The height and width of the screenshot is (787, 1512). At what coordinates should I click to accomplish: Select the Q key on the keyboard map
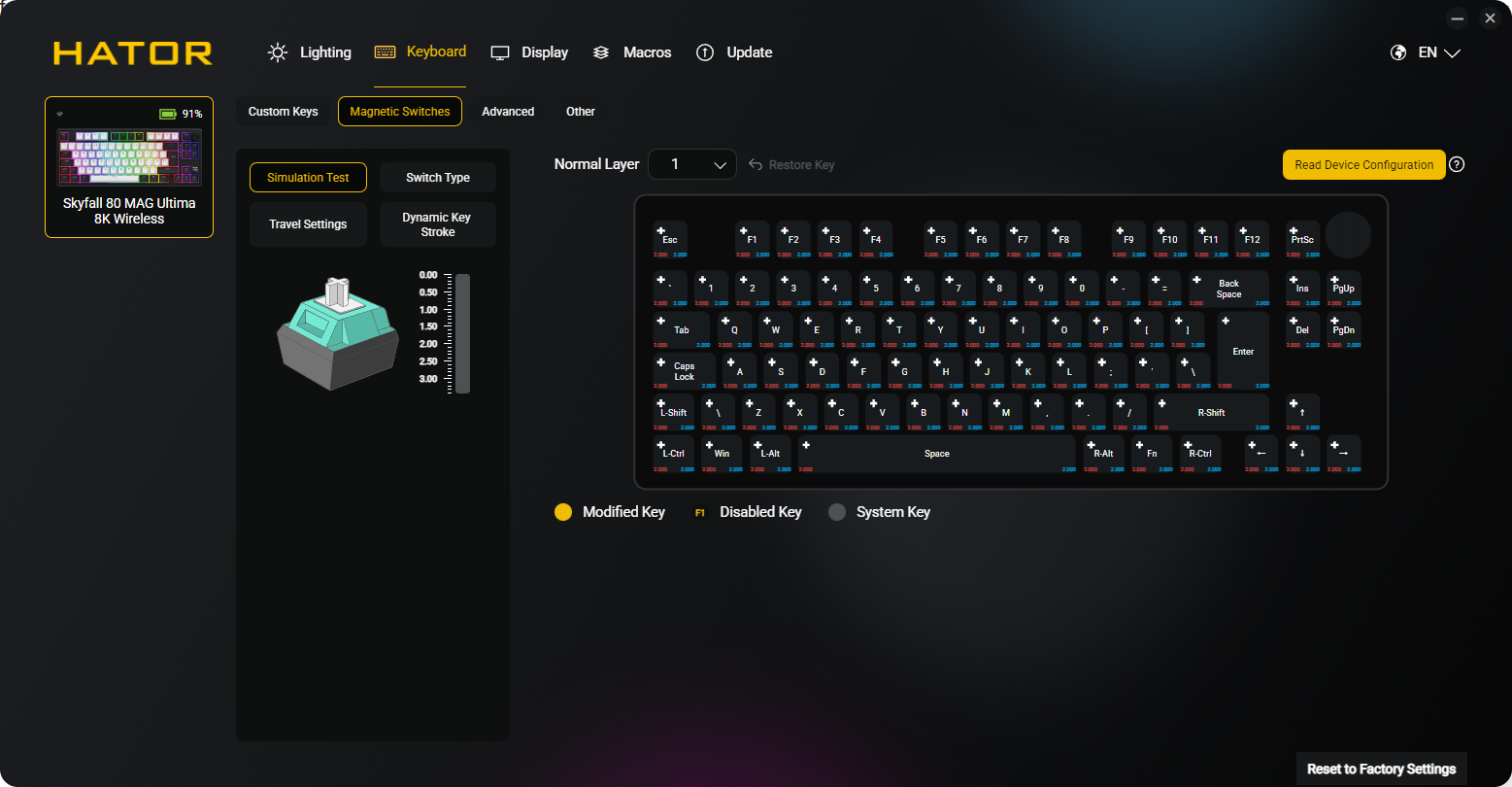(x=734, y=330)
